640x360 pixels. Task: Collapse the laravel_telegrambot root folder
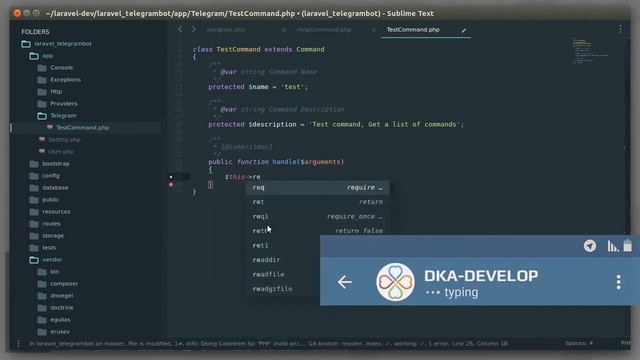pyautogui.click(x=56, y=44)
